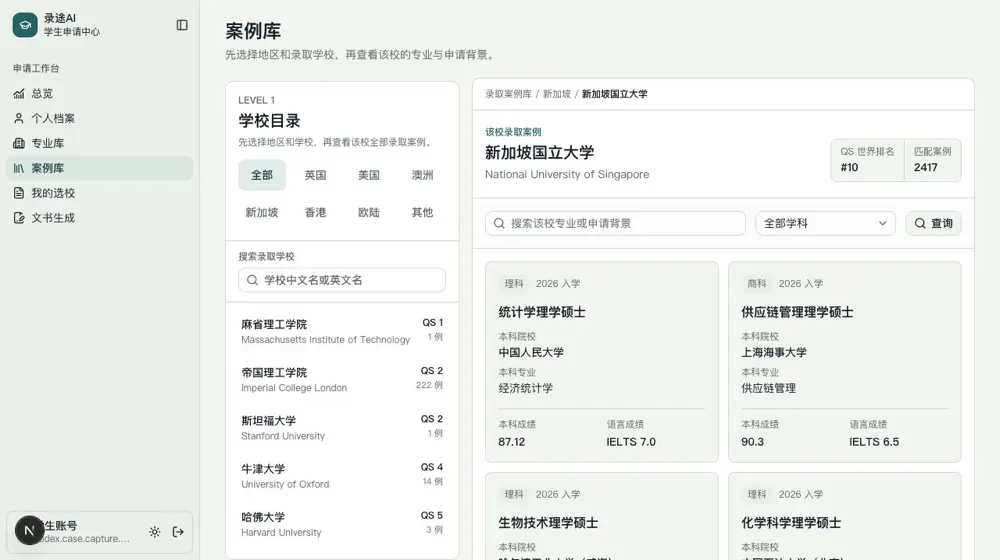Image resolution: width=1000 pixels, height=560 pixels.
Task: Click the IELTS 6.5 score value
Action: tap(874, 442)
